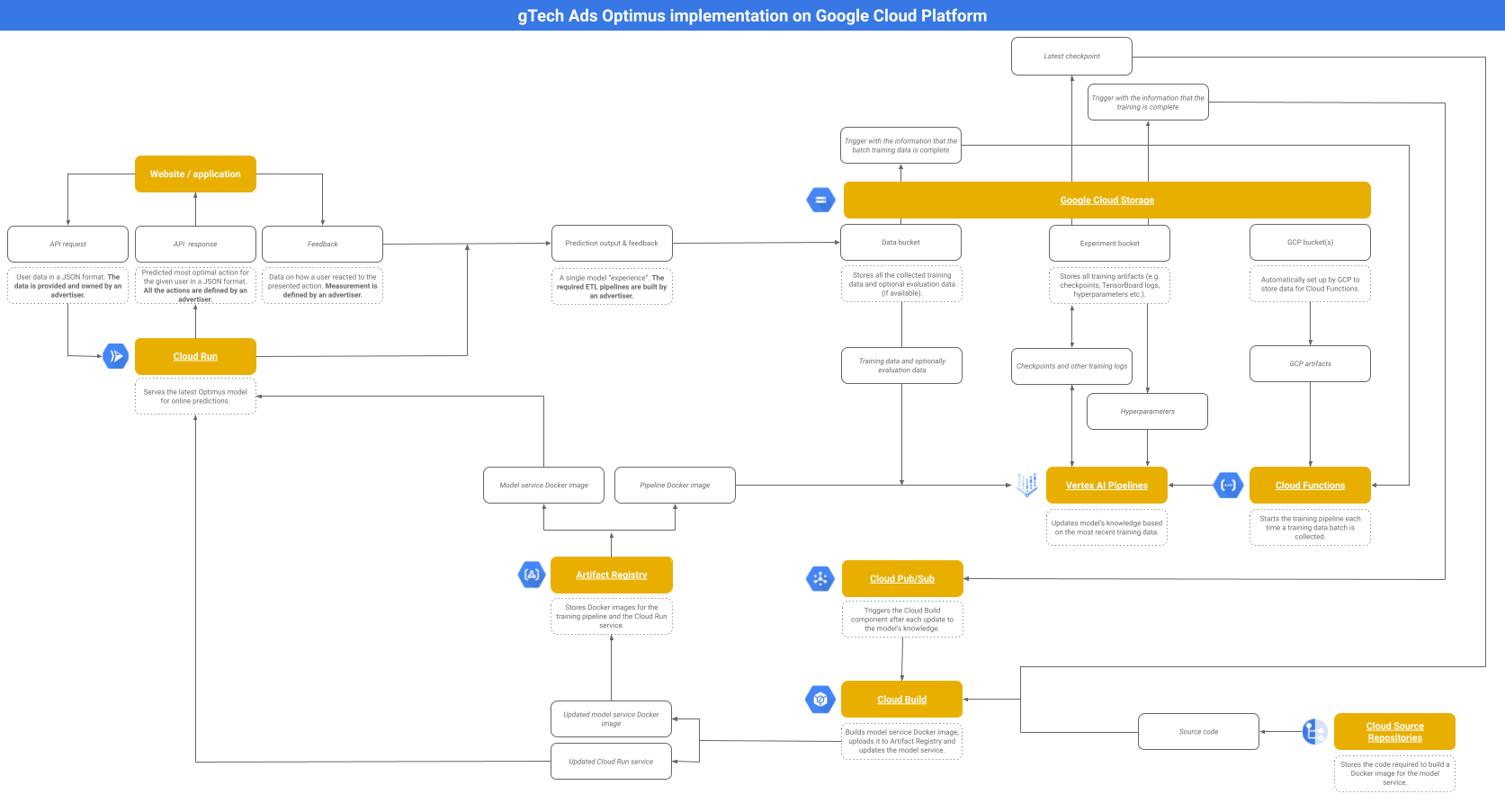
Task: Click the 'A single model experience' note
Action: click(x=612, y=287)
